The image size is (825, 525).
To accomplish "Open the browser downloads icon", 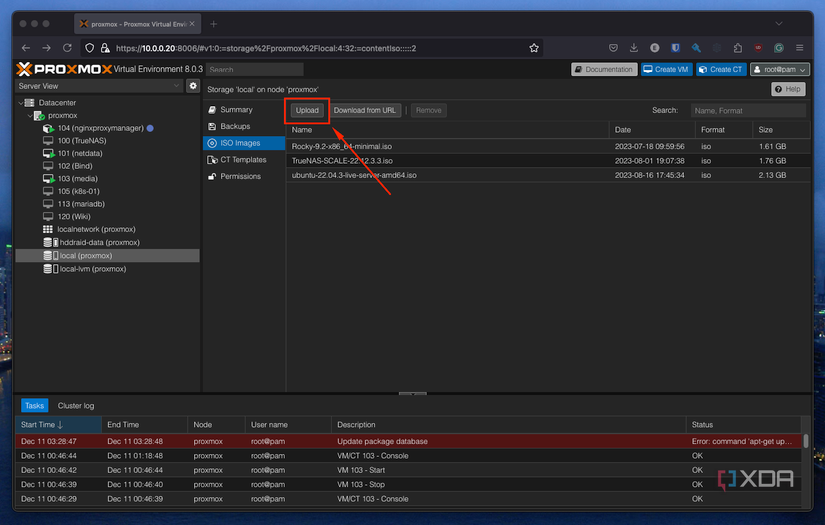I will 633,48.
